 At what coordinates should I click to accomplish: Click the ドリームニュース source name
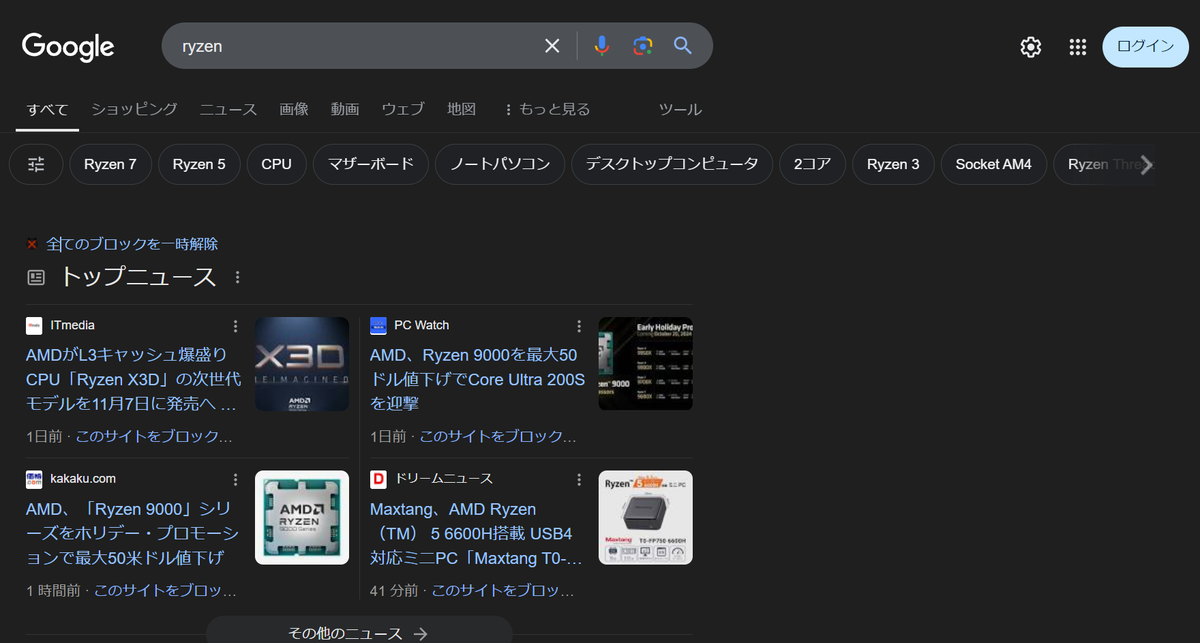(x=444, y=479)
